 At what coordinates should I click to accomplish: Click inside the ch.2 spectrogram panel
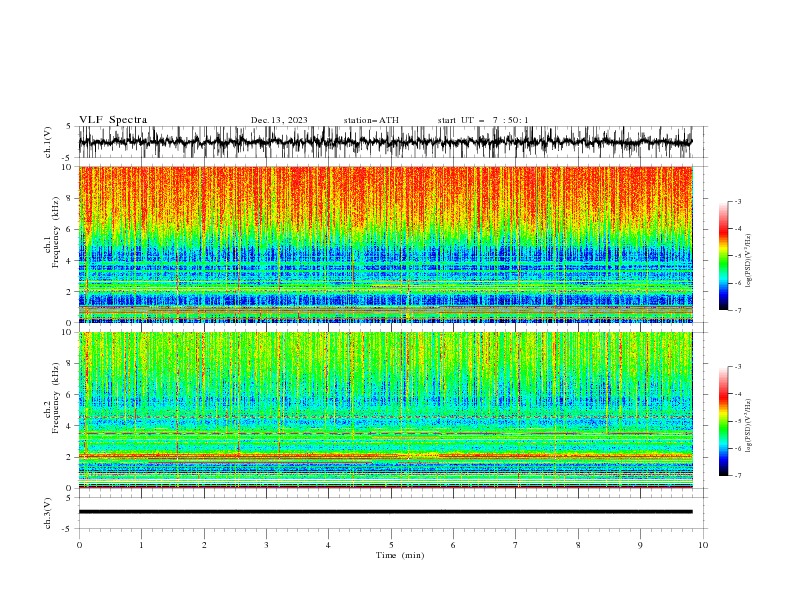point(385,410)
